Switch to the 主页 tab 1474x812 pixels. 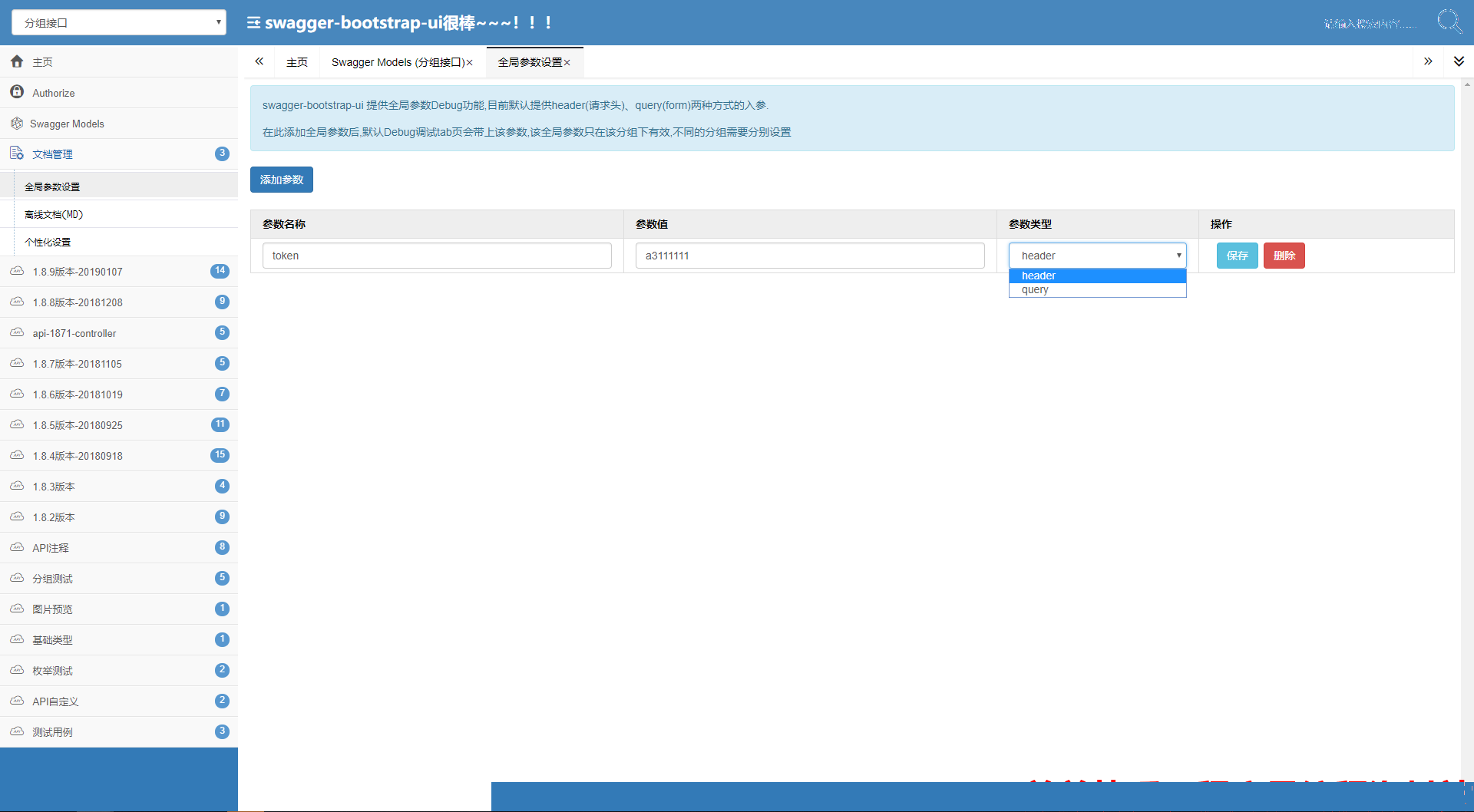pos(297,62)
